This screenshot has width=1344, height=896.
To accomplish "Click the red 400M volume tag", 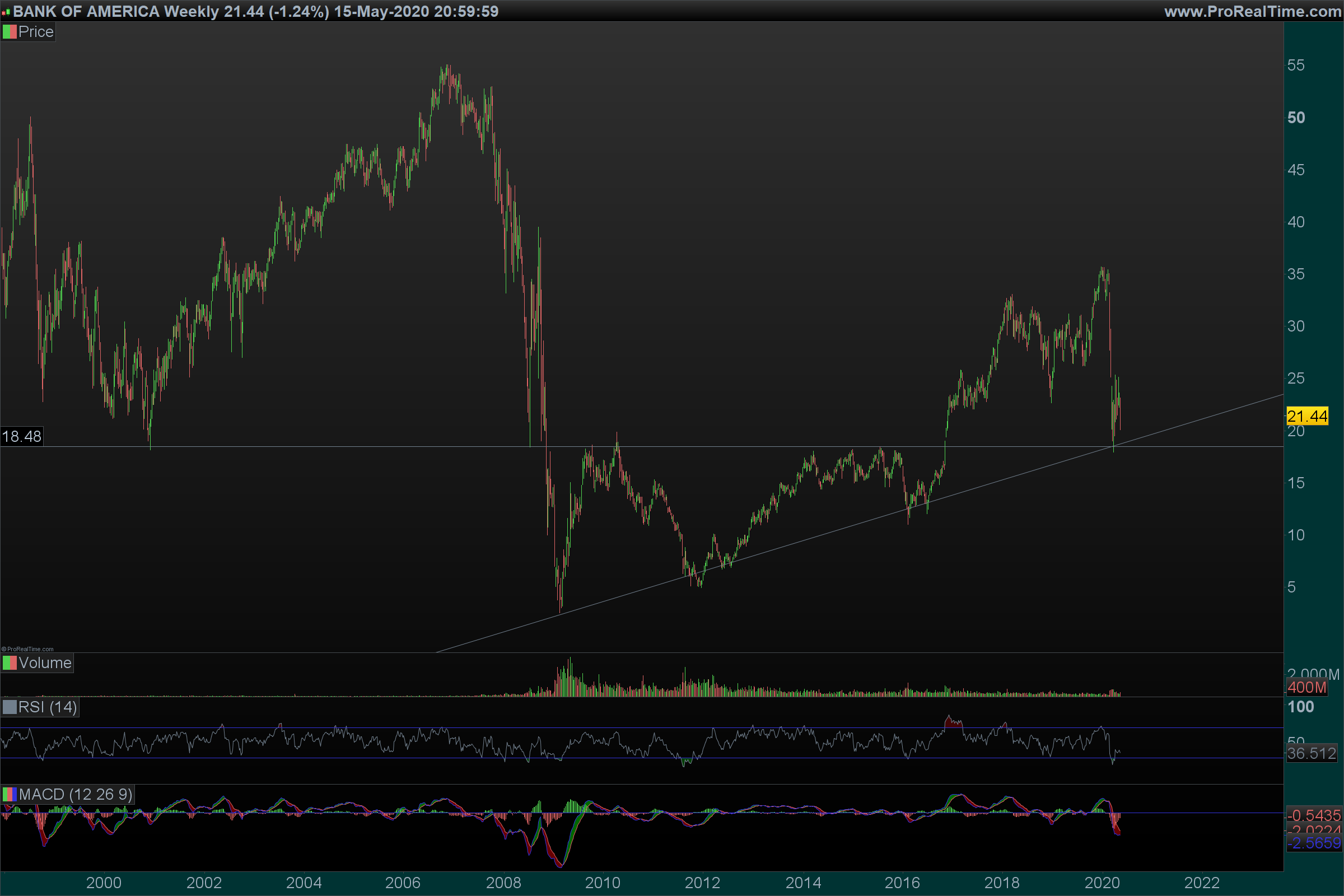I will click(1306, 688).
